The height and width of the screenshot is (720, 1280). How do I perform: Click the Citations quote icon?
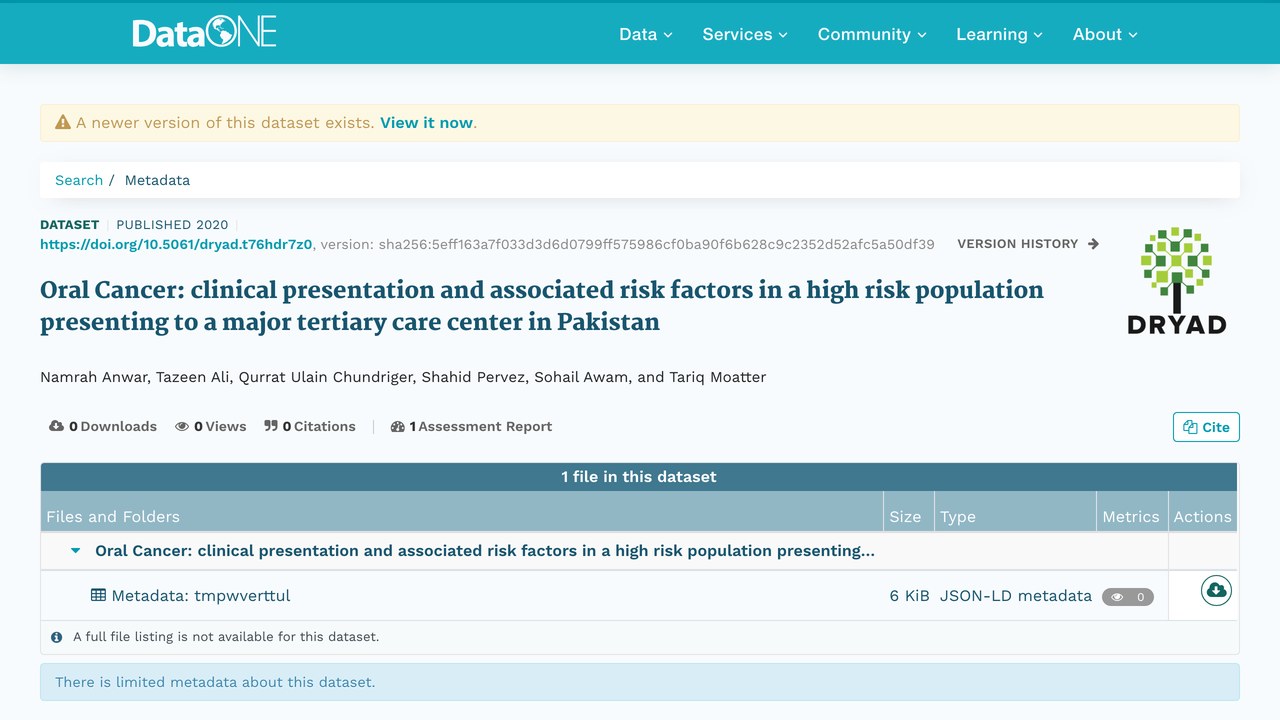click(x=271, y=426)
